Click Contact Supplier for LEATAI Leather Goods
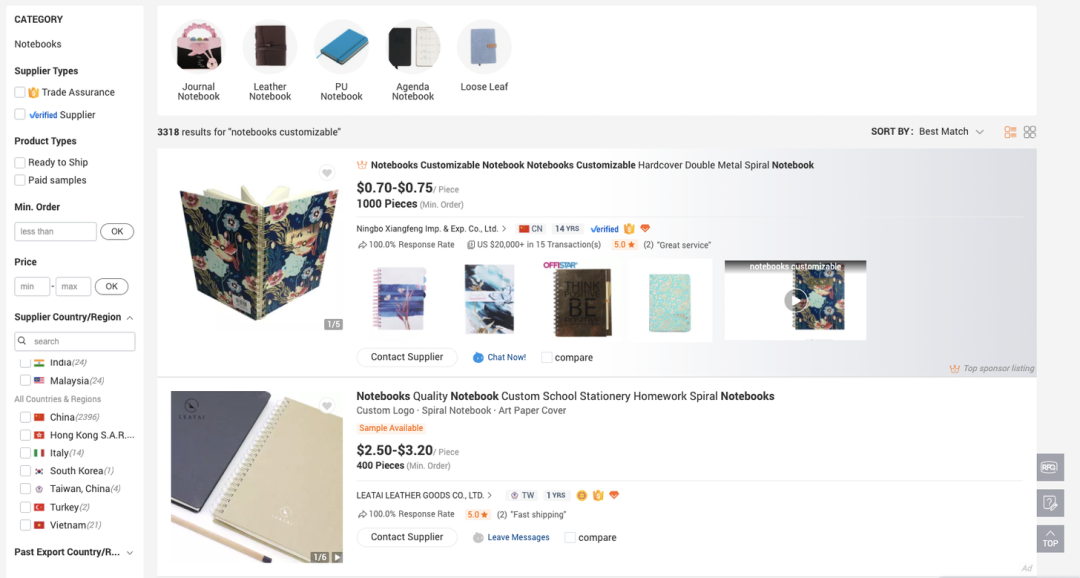Viewport: 1080px width, 578px height. 406,537
